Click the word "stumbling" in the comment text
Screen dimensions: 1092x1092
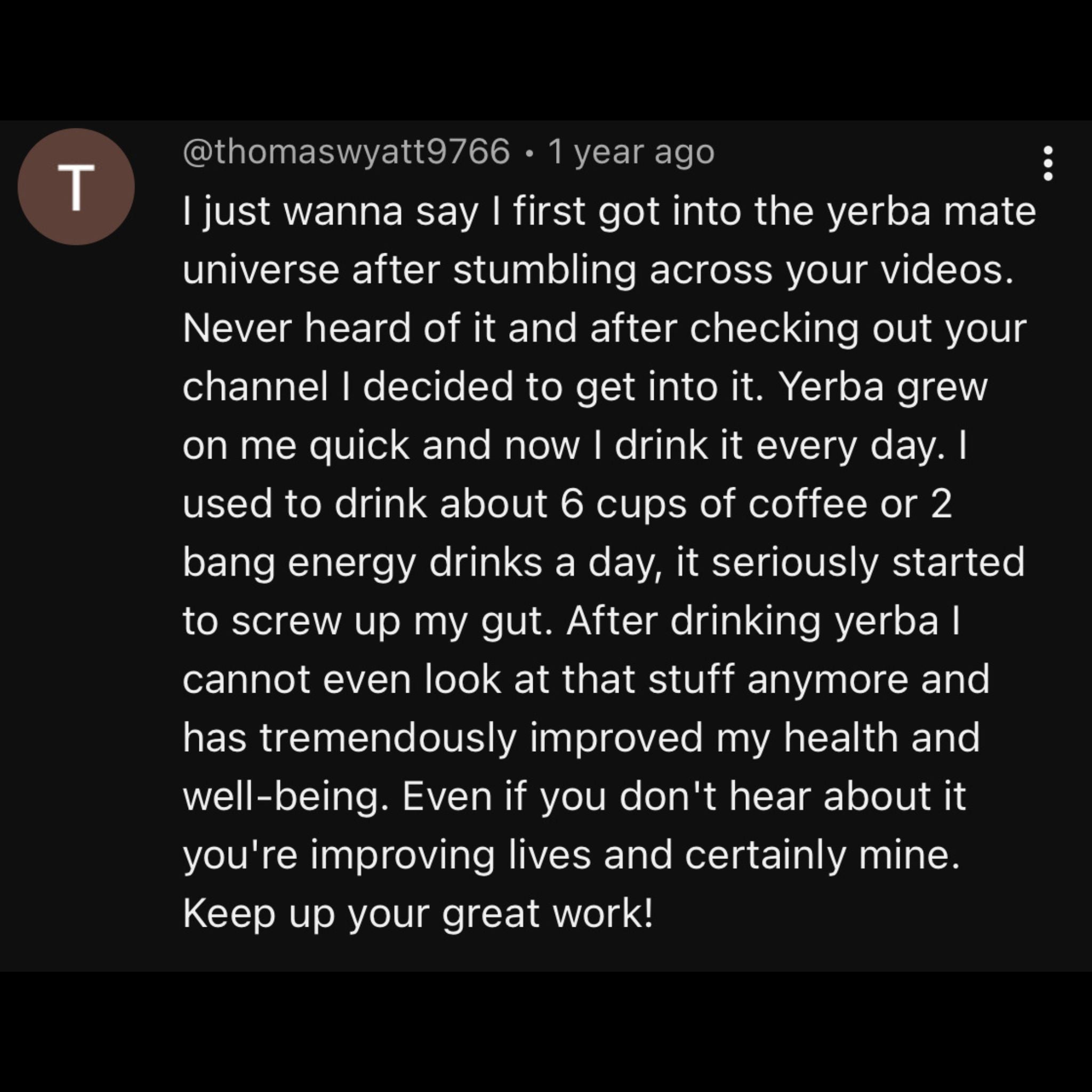click(544, 270)
